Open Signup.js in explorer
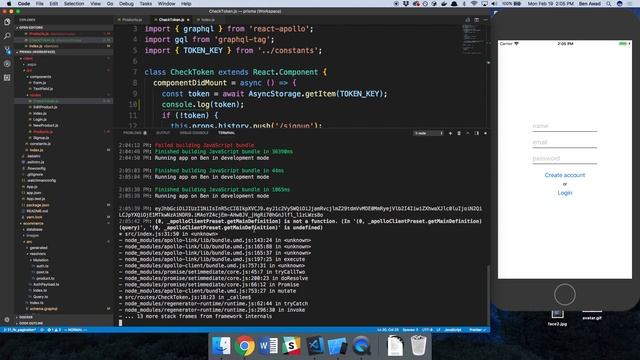Image resolution: width=640 pixels, height=360 pixels. [41, 138]
